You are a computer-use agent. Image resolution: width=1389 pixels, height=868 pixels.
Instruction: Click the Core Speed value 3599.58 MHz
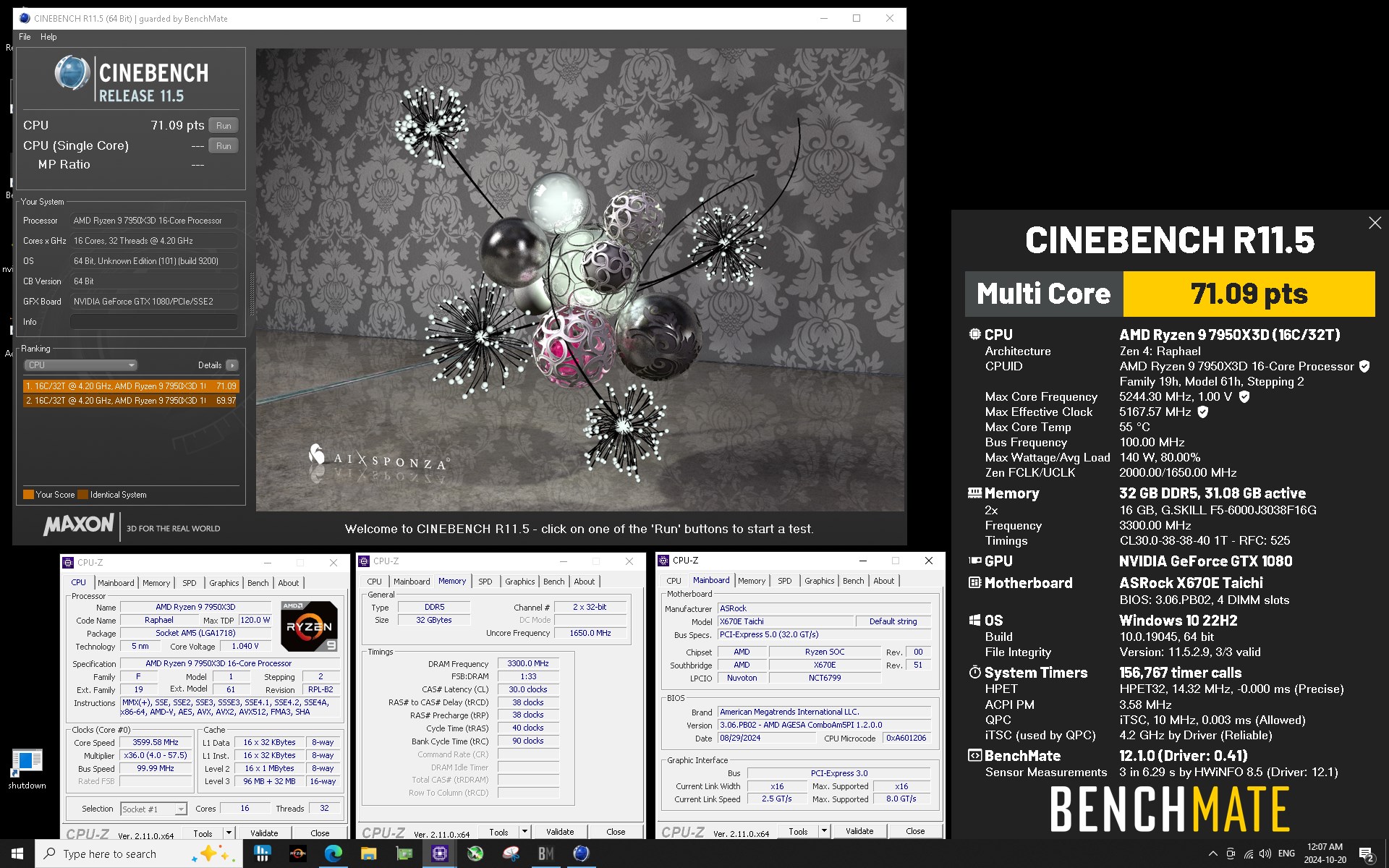click(156, 742)
